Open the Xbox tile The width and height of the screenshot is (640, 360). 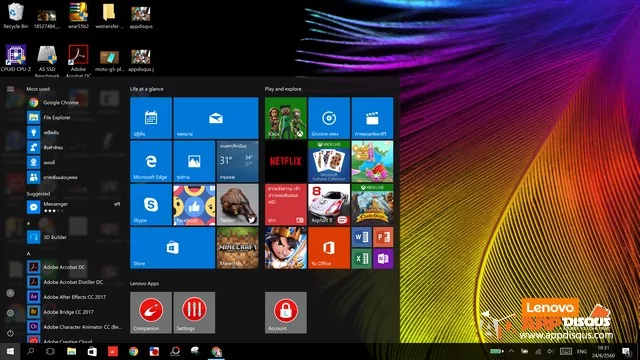coord(286,118)
